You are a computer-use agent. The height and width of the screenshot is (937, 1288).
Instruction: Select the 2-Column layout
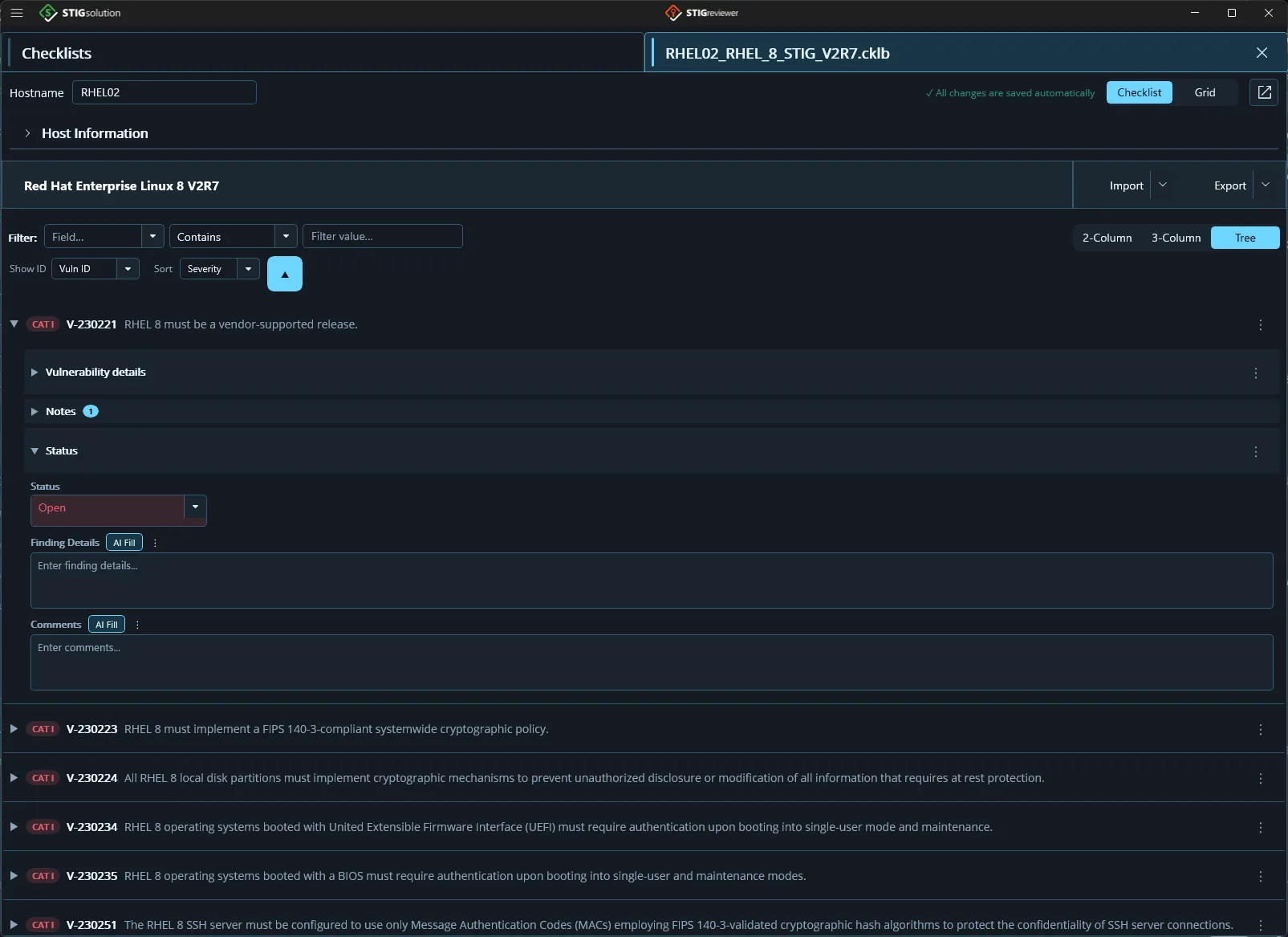(1107, 238)
